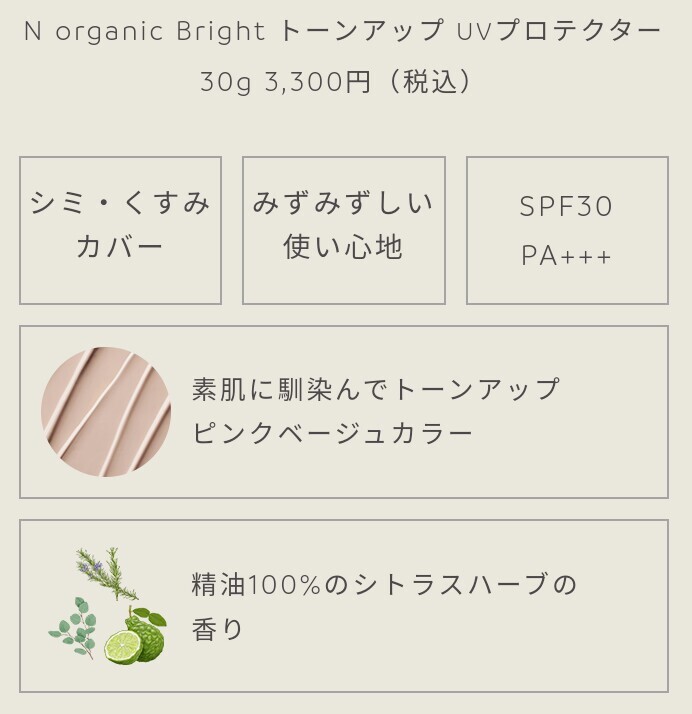Select the SPF30 PA+++ feature box

(x=567, y=230)
